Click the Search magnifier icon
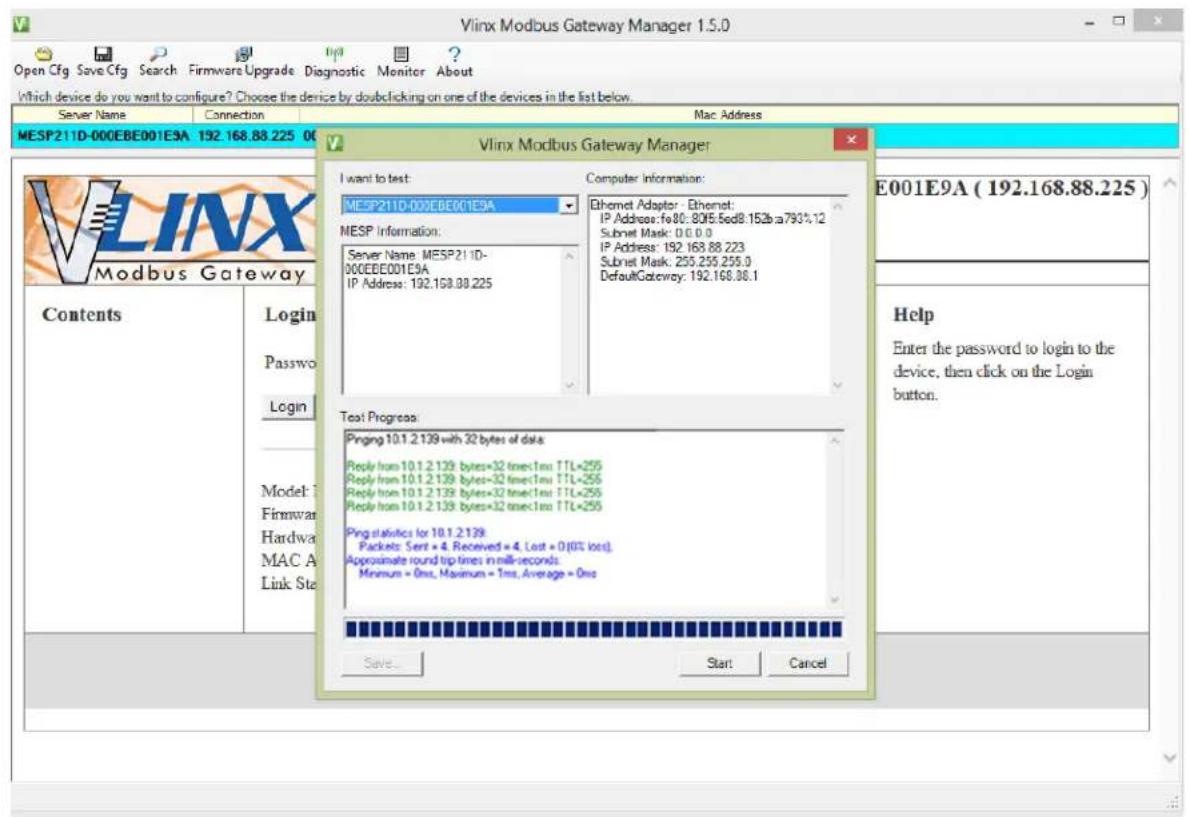This screenshot has width=1190, height=817. click(x=158, y=54)
